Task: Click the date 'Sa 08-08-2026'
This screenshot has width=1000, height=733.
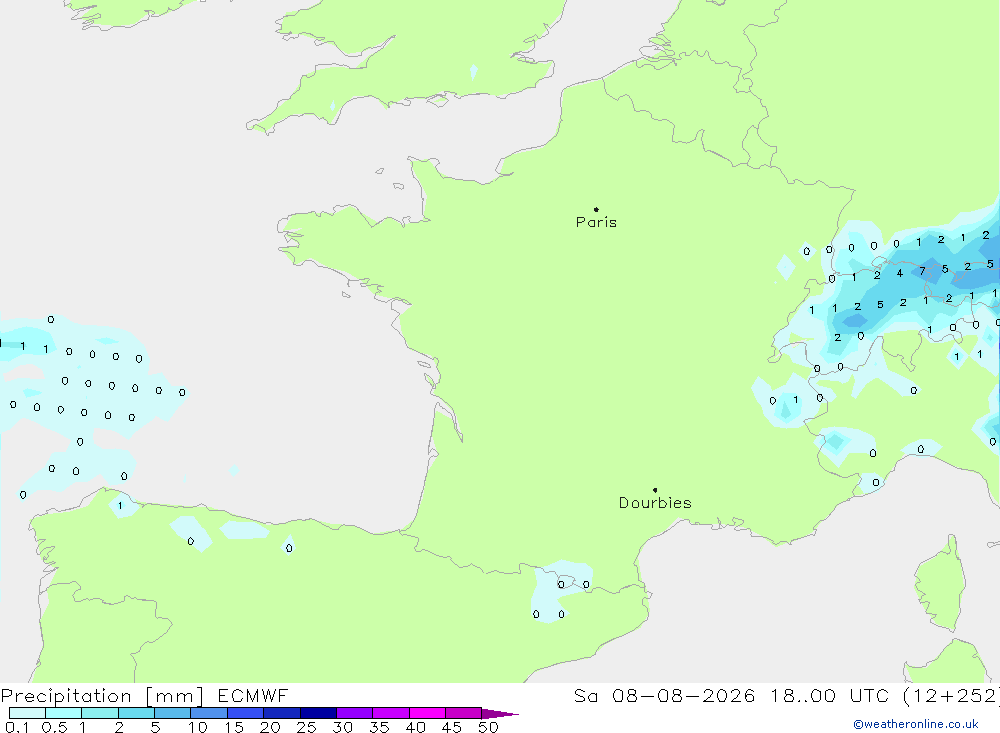Action: click(x=665, y=695)
